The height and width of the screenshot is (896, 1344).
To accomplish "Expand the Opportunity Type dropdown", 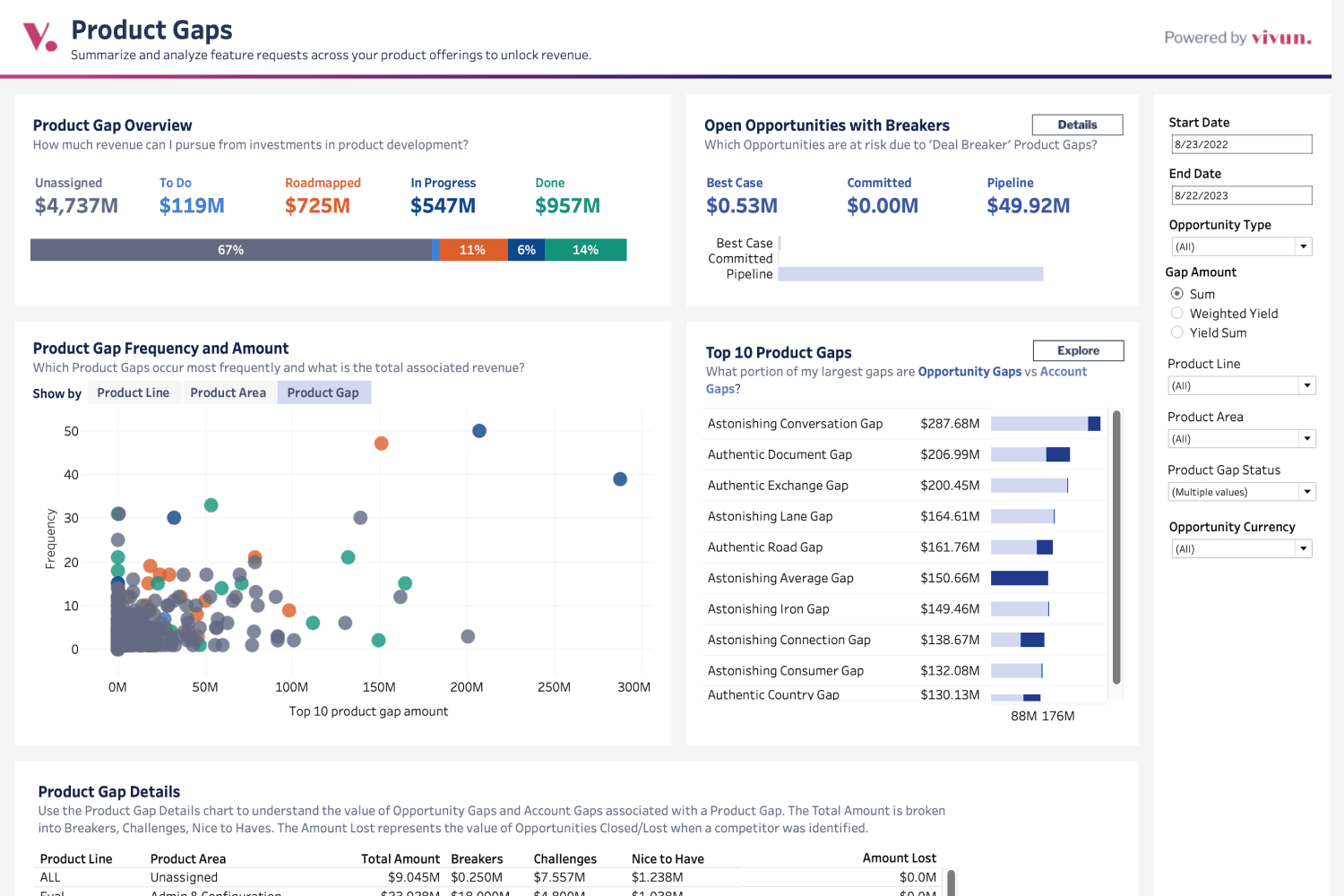I will point(1242,246).
